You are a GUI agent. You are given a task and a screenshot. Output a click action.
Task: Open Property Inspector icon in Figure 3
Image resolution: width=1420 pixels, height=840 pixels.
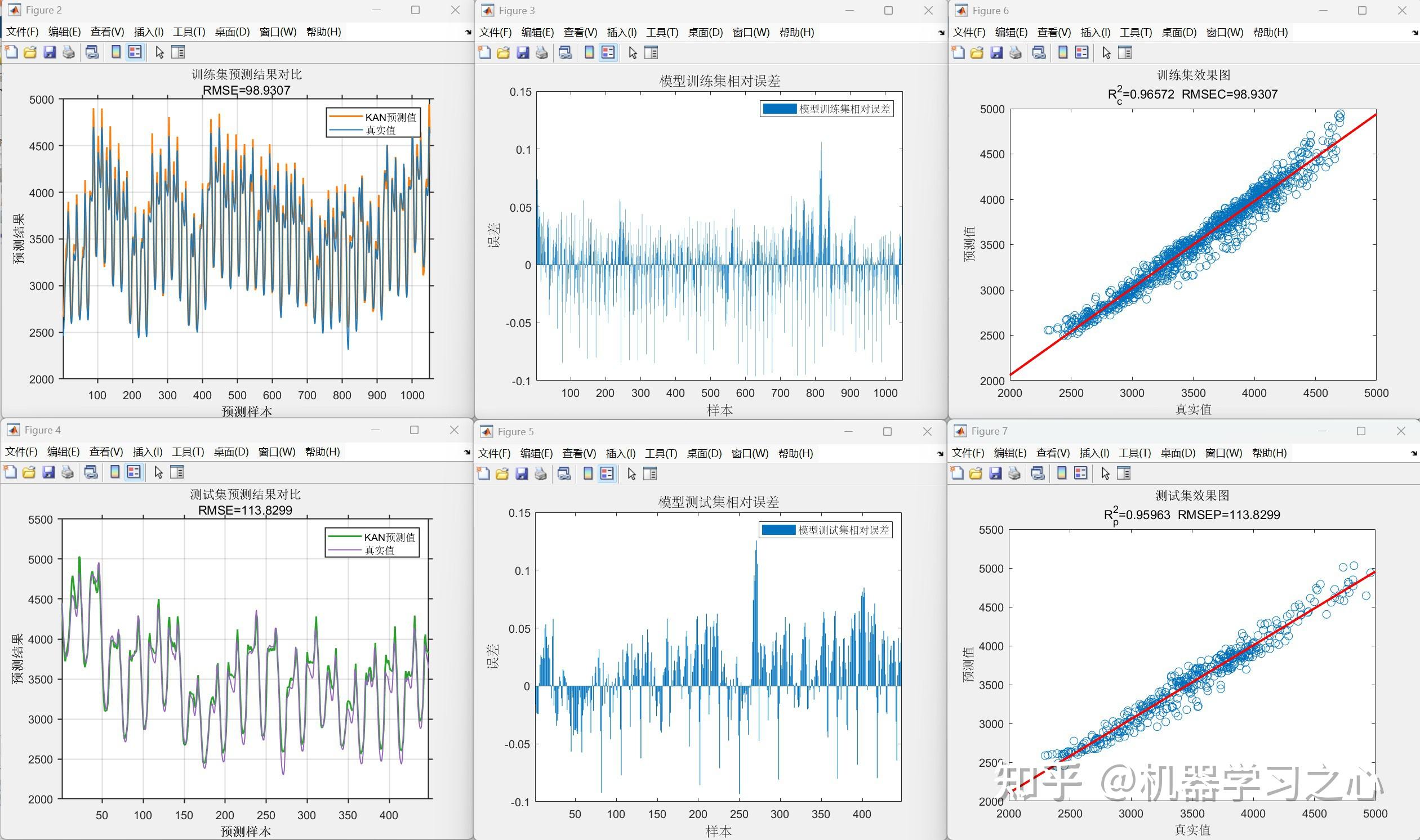pyautogui.click(x=651, y=53)
